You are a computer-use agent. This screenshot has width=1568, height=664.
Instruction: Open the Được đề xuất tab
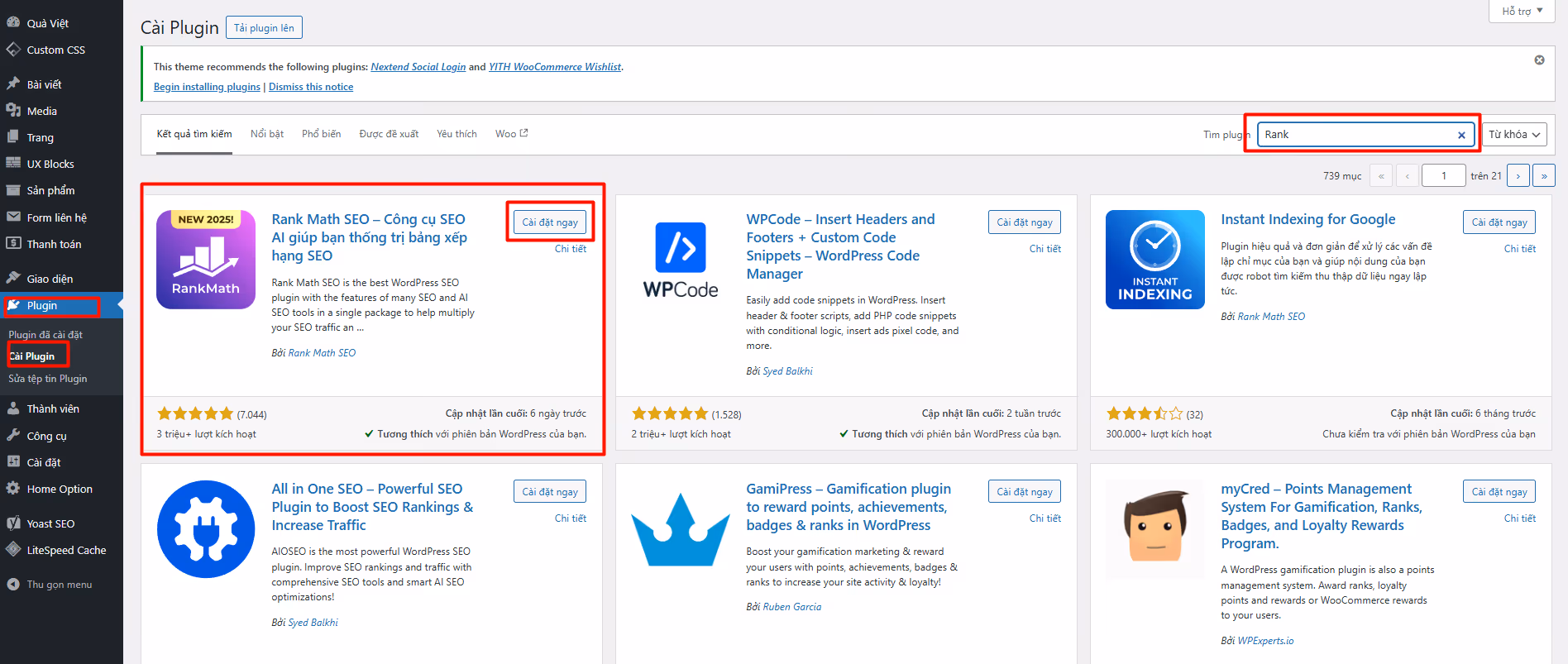coord(389,134)
